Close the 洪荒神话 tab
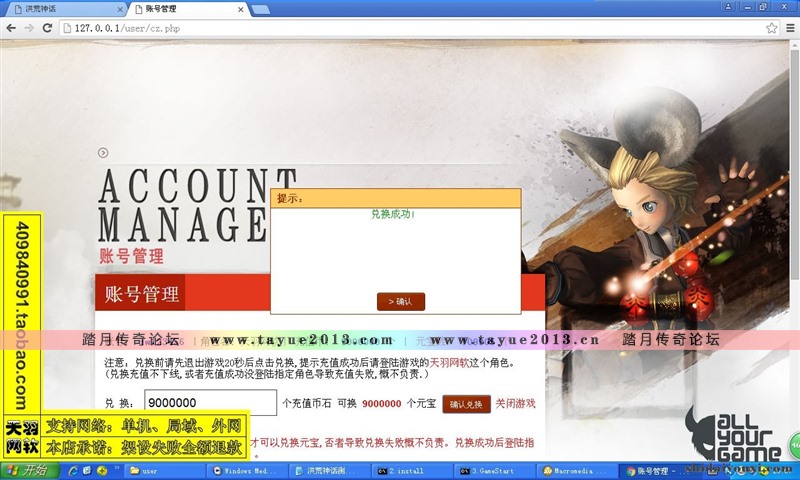 pyautogui.click(x=120, y=9)
